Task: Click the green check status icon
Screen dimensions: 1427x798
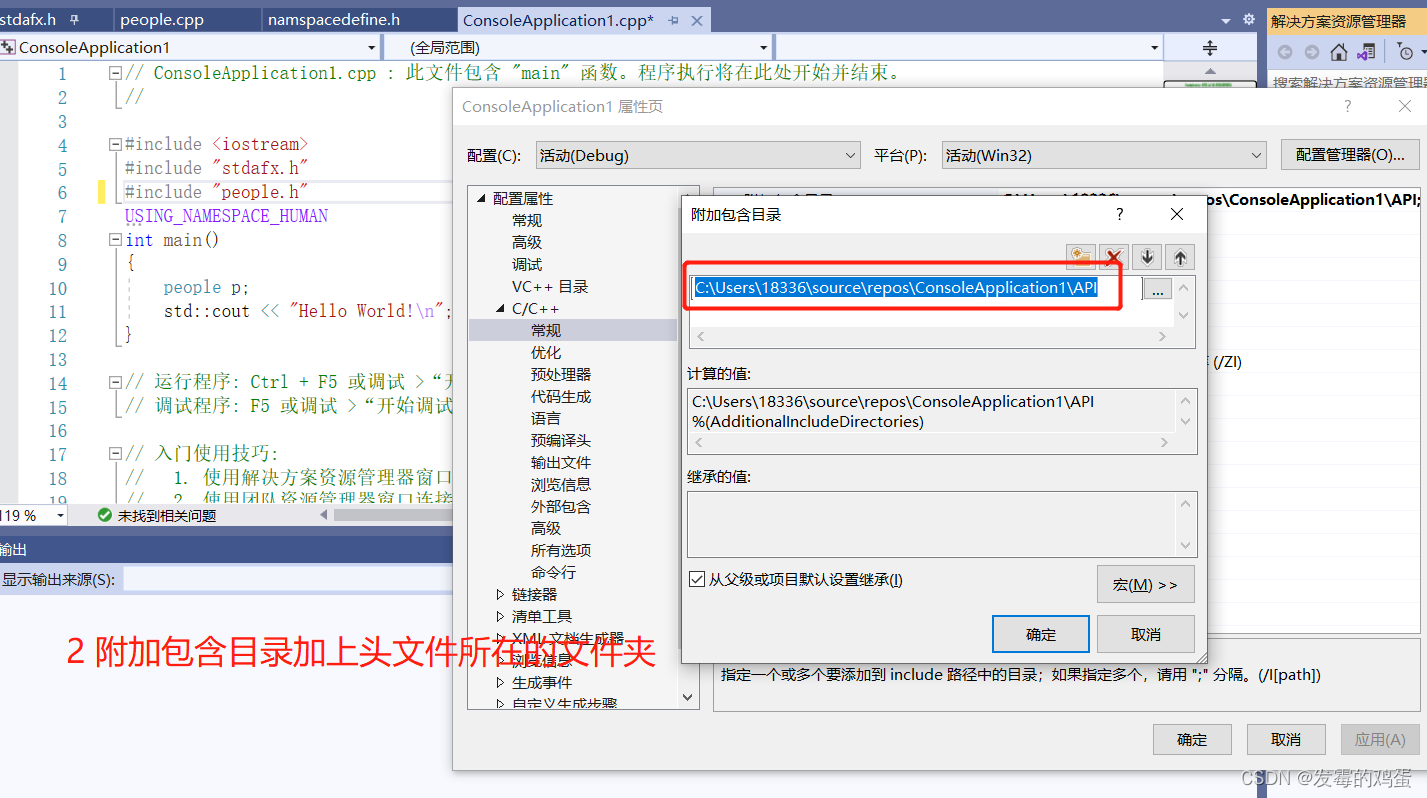Action: click(x=105, y=515)
